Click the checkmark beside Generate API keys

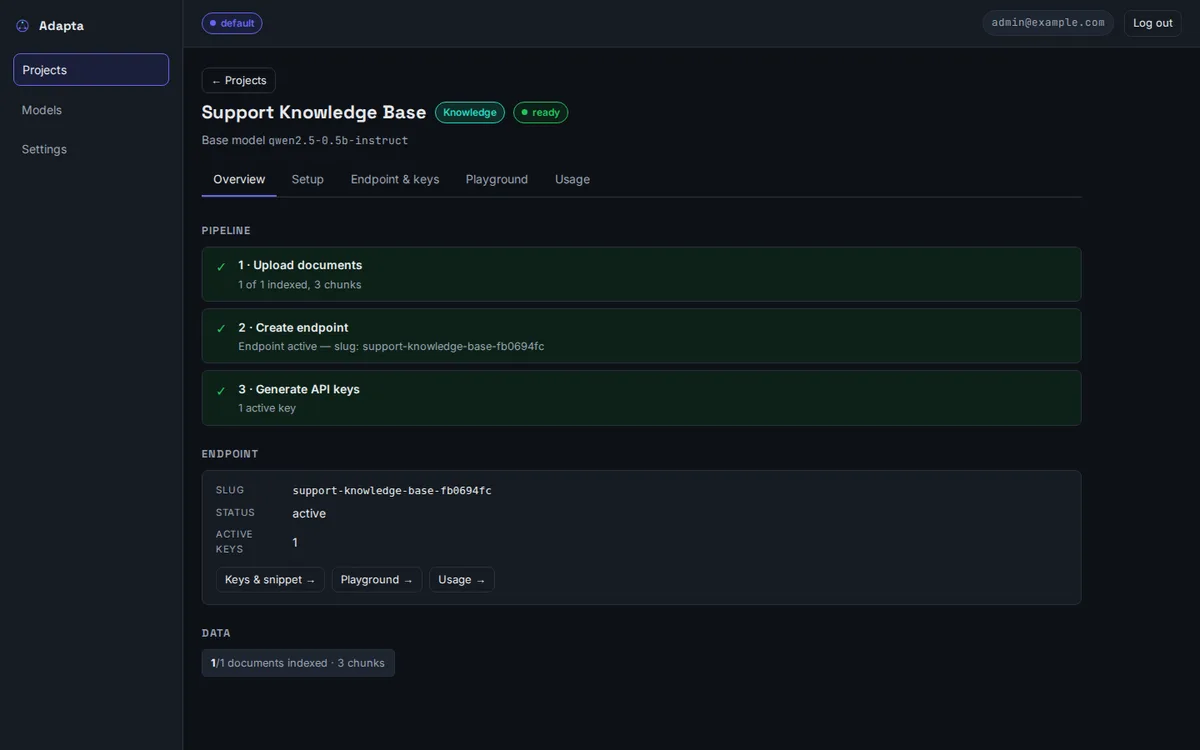221,391
